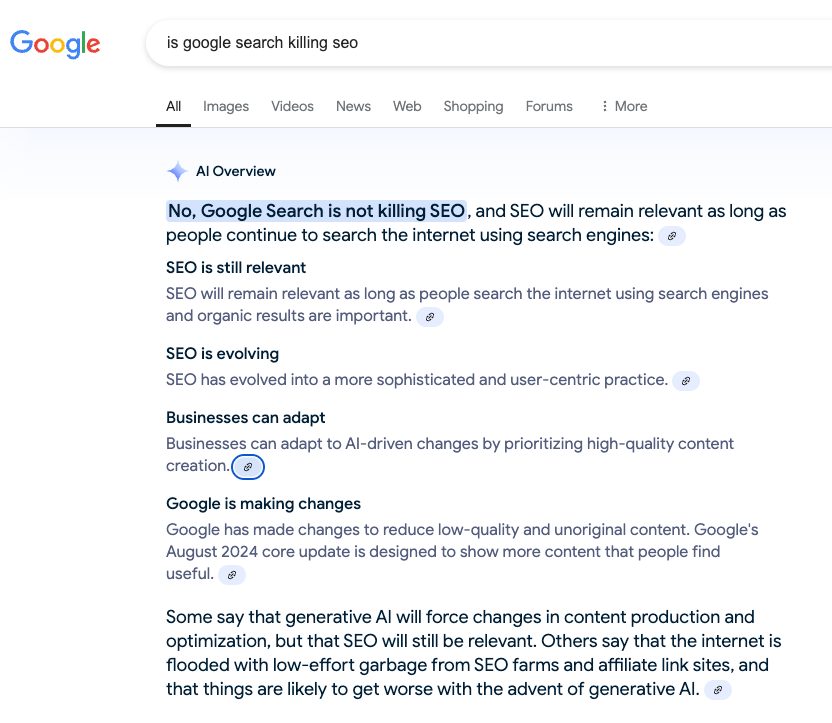Open the News results tab
Viewport: 832px width, 723px height.
(353, 106)
